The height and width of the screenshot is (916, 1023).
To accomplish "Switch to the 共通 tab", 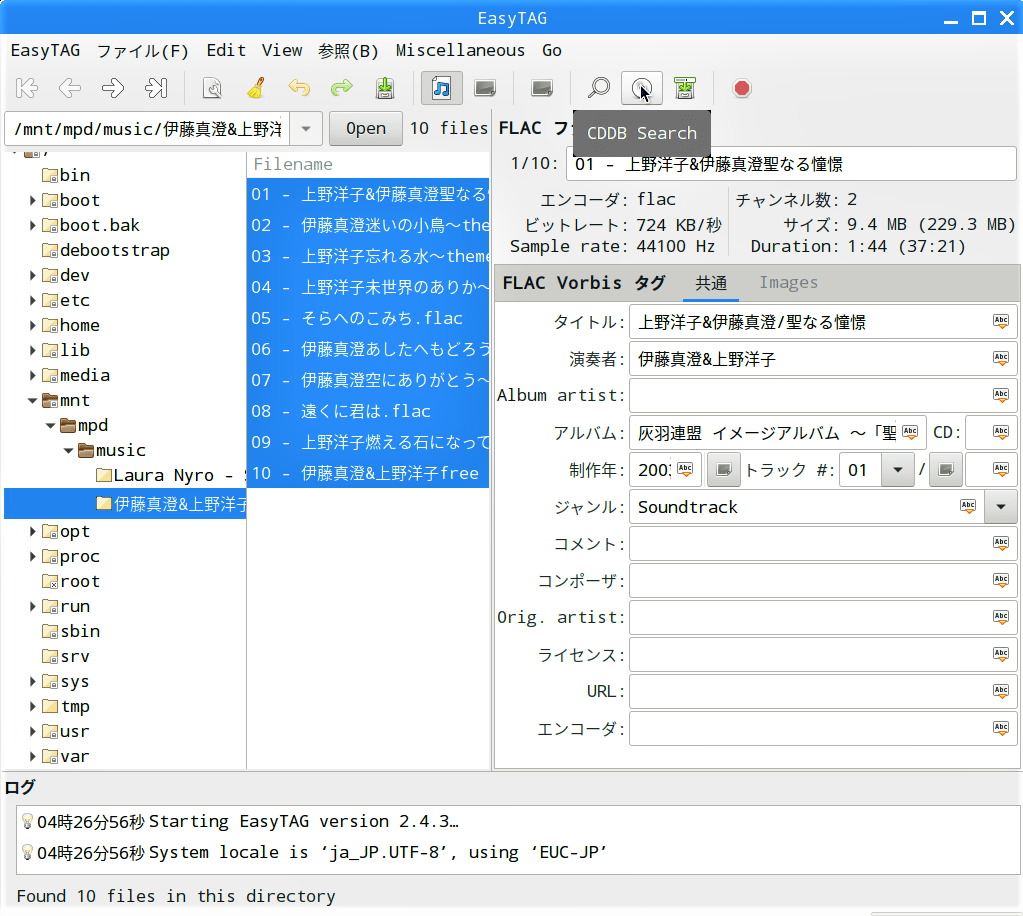I will (710, 282).
